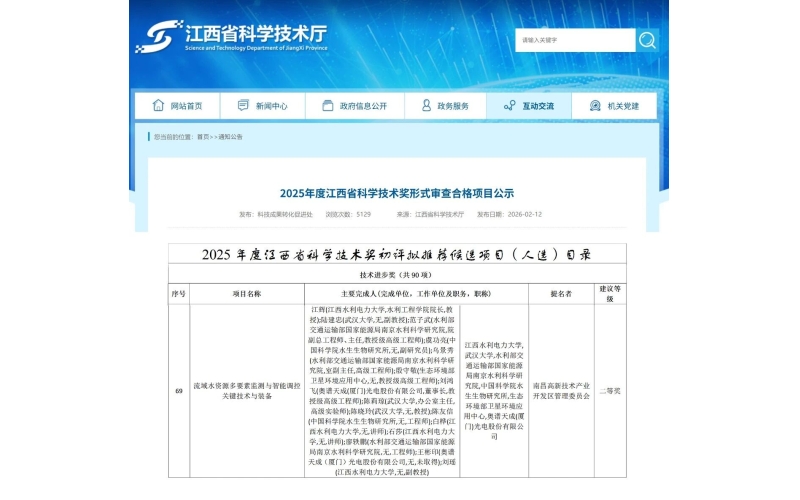This screenshot has width=800, height=500.
Task: Click the publisher text 科技成果转化促进处
Action: pos(285,214)
